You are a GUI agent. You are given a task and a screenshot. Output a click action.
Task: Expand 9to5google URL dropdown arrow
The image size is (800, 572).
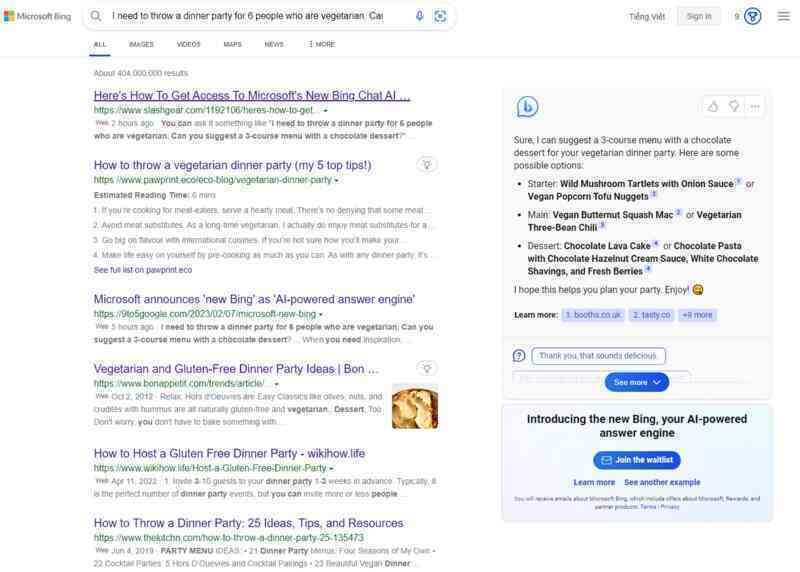(320, 315)
